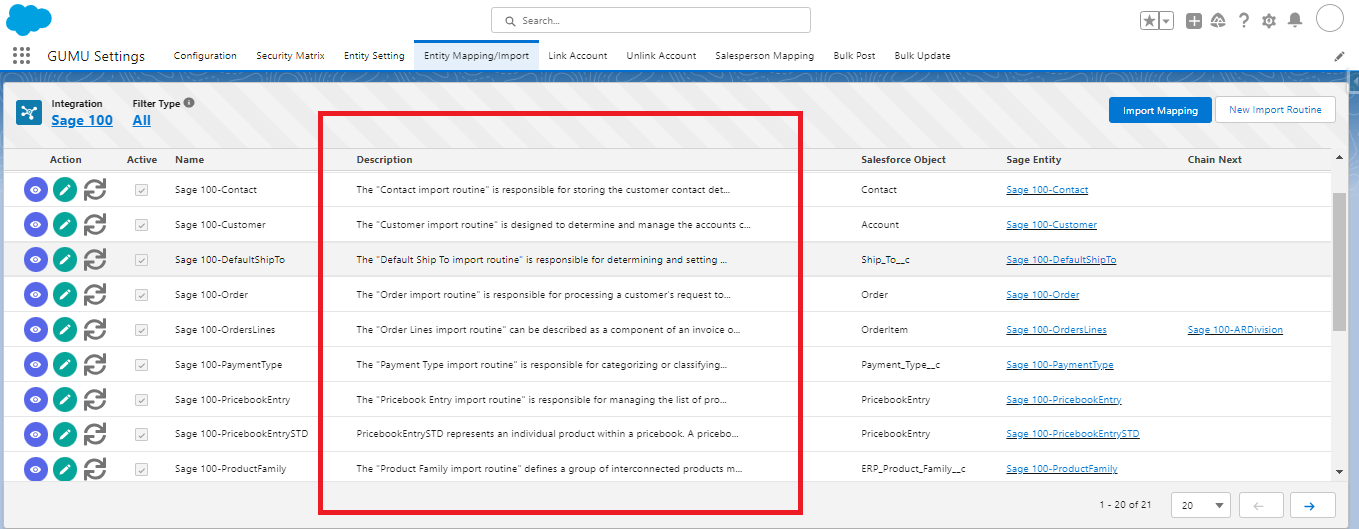Open the page size dropdown showing 20
The height and width of the screenshot is (529, 1359).
1201,505
